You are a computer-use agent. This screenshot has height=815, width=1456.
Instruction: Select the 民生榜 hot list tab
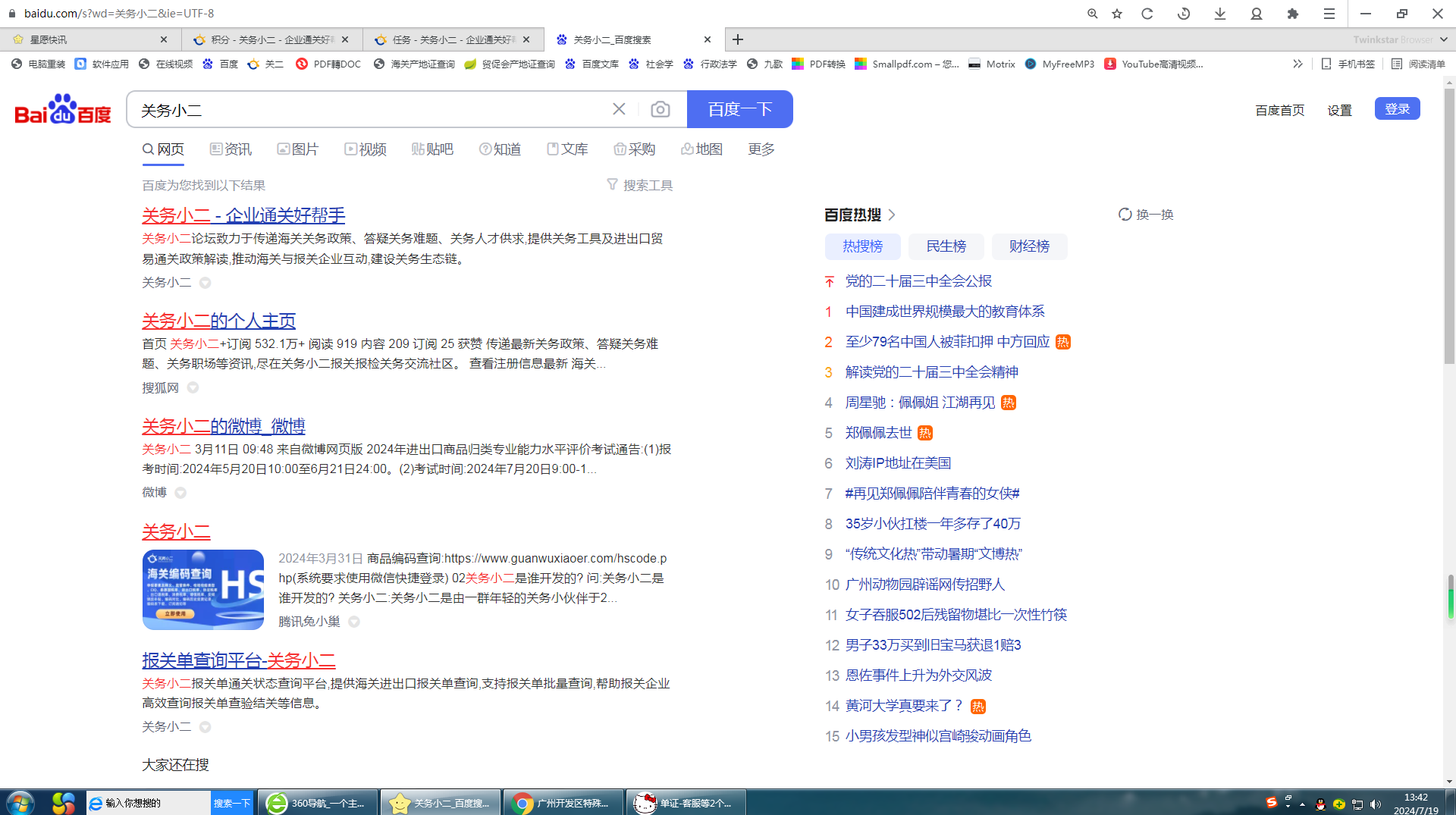pos(946,246)
